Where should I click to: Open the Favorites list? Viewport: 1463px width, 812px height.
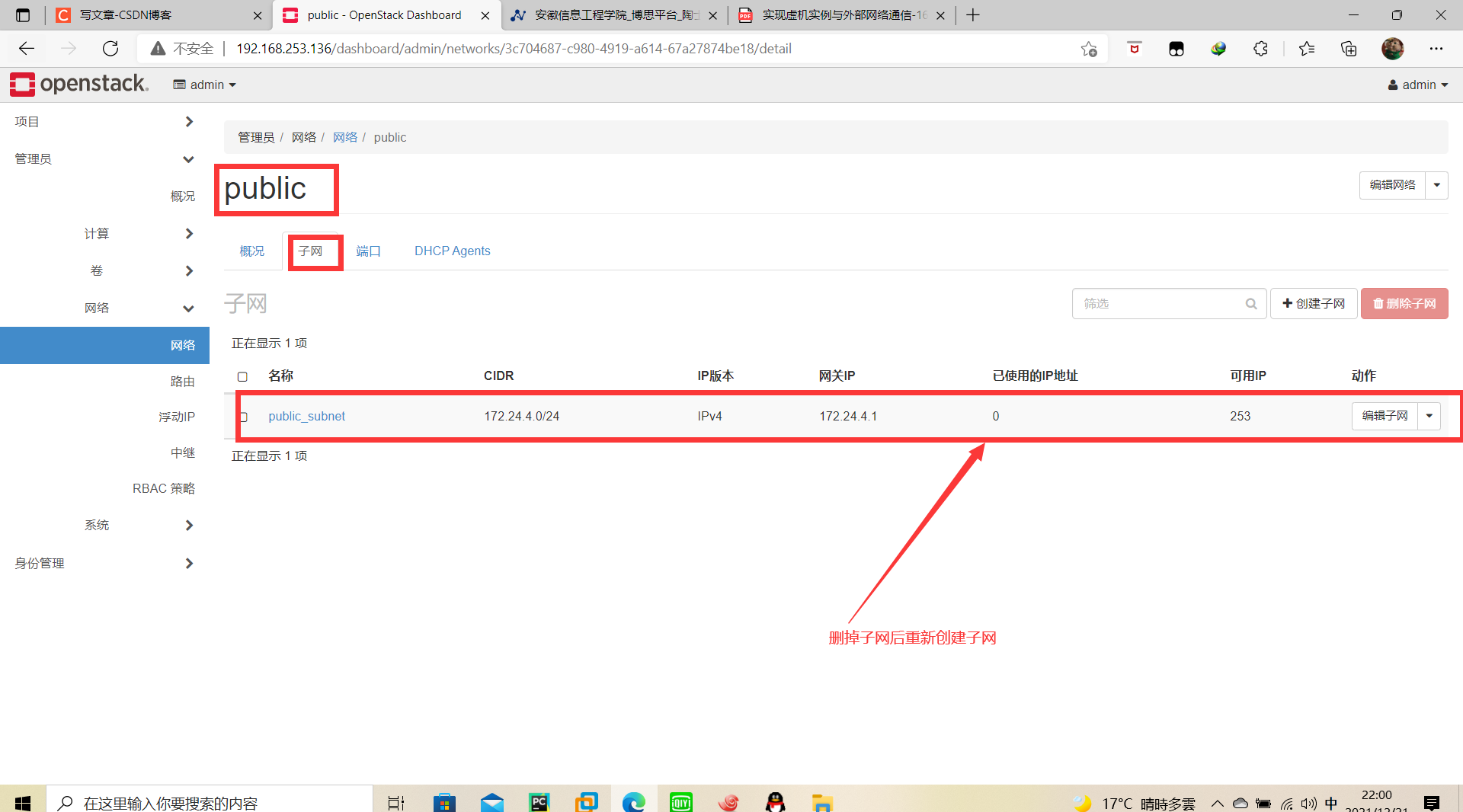[1307, 49]
